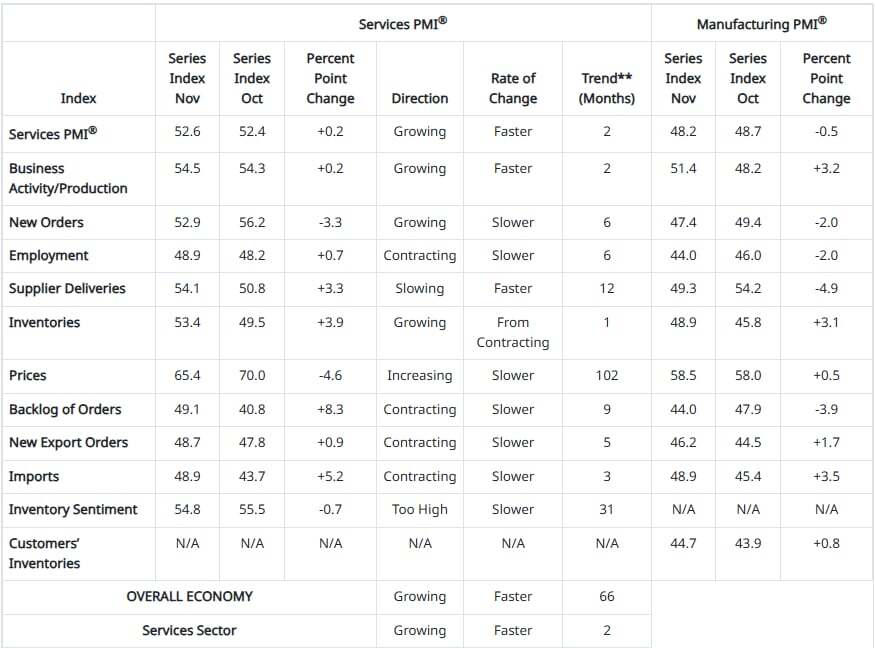The image size is (875, 648).
Task: Click the New Orders row label
Action: click(46, 222)
